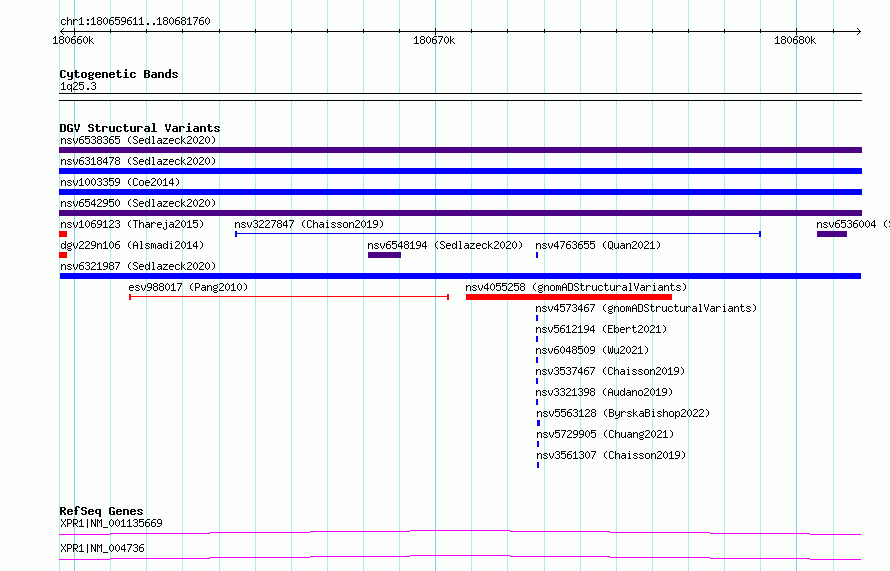This screenshot has height=571, width=890.
Task: Click the partially visible nsv6536004 label
Action: pos(853,224)
